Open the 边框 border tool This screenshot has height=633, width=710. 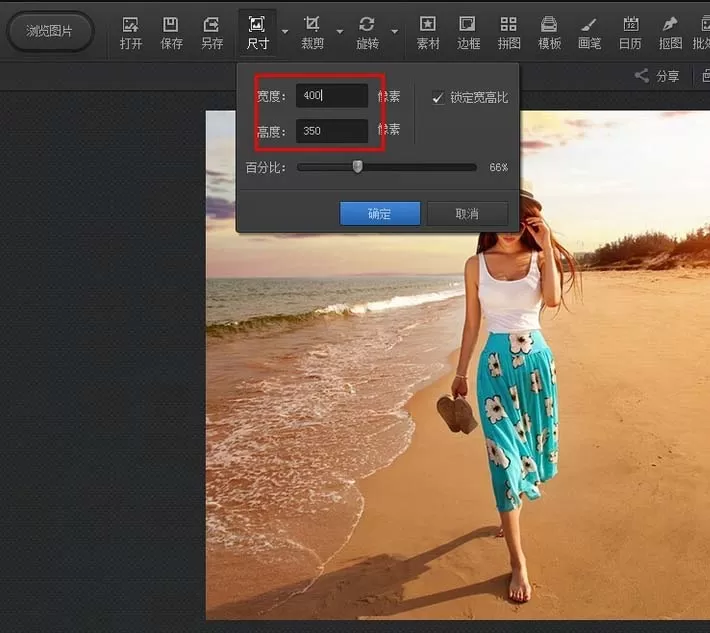click(468, 33)
